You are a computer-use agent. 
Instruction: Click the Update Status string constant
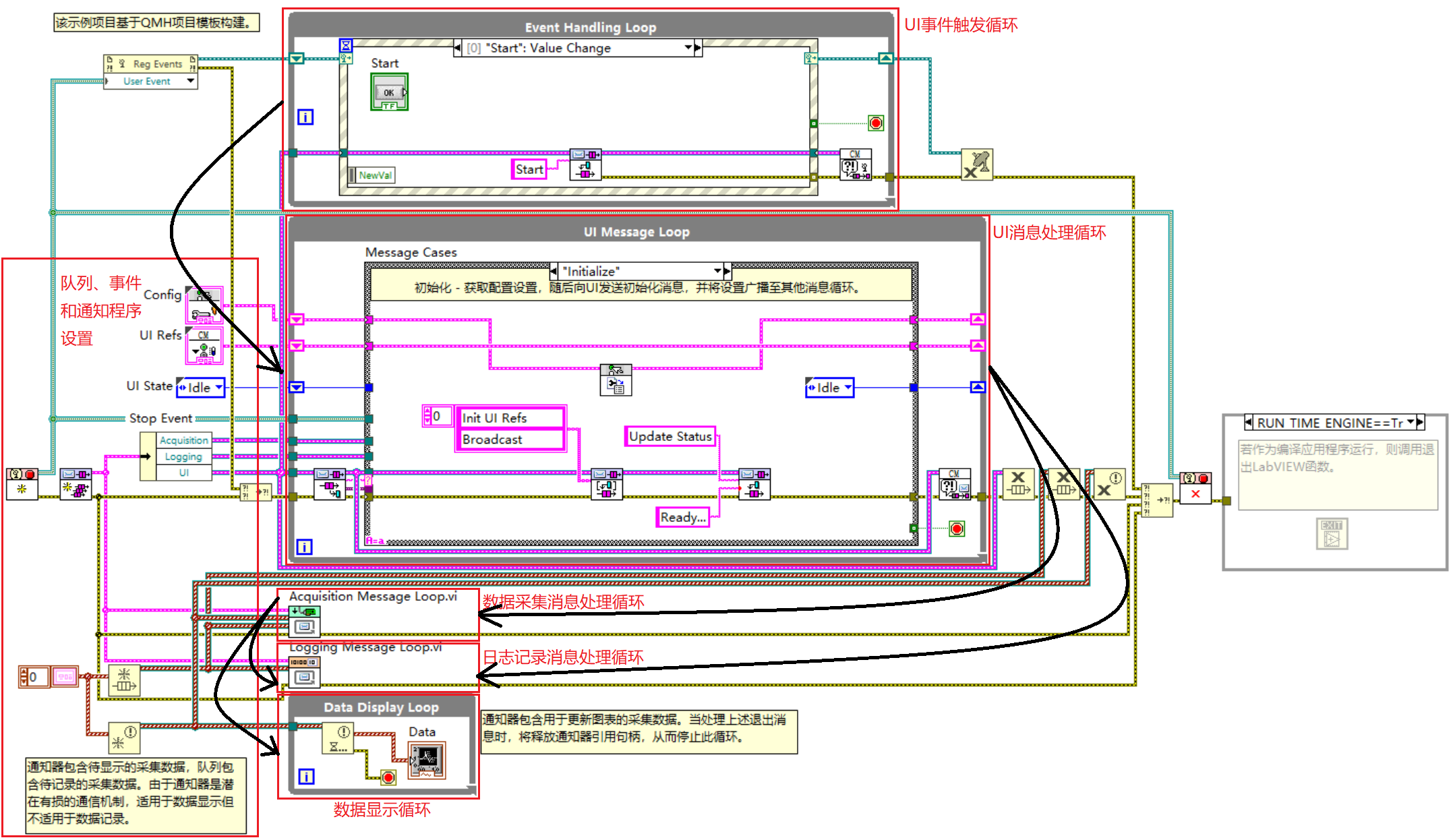tap(670, 436)
